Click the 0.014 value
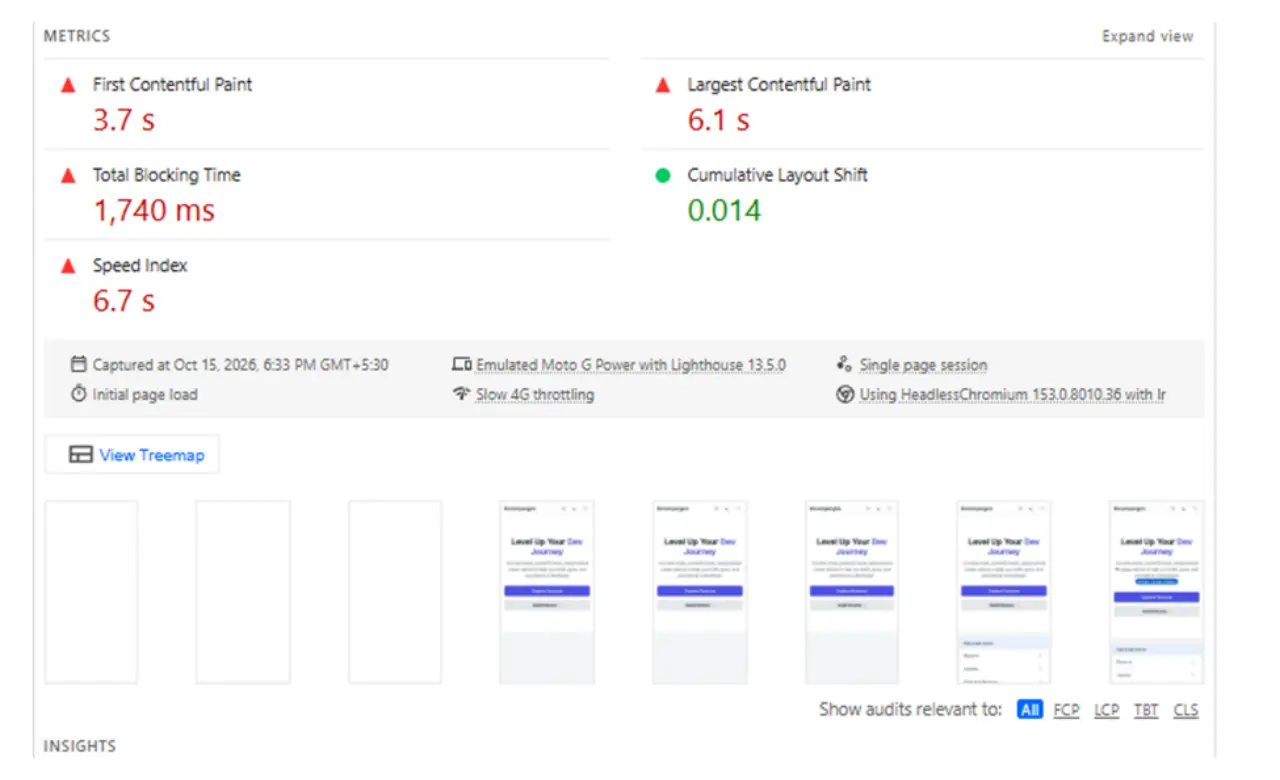This screenshot has width=1280, height=780. click(724, 210)
